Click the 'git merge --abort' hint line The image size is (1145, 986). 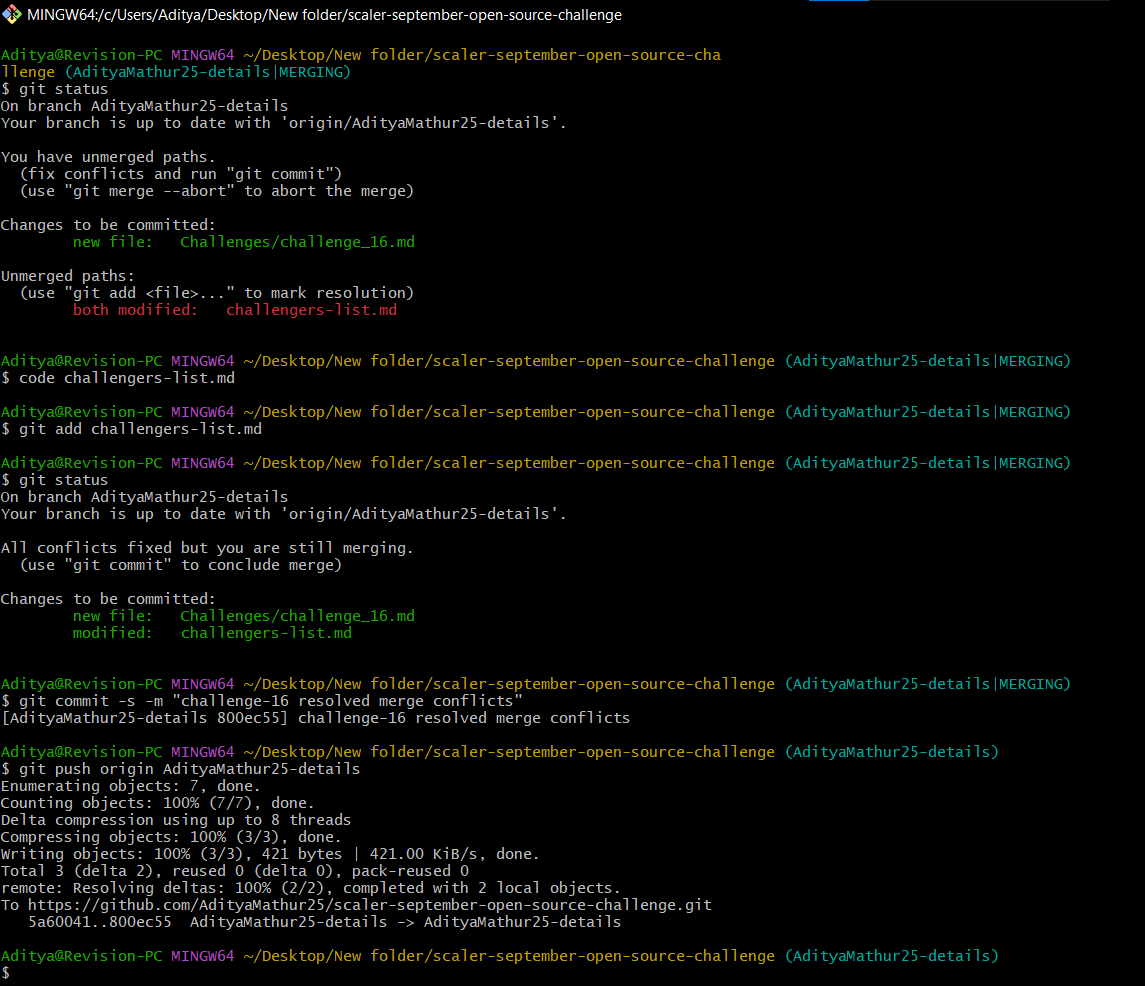[x=217, y=191]
